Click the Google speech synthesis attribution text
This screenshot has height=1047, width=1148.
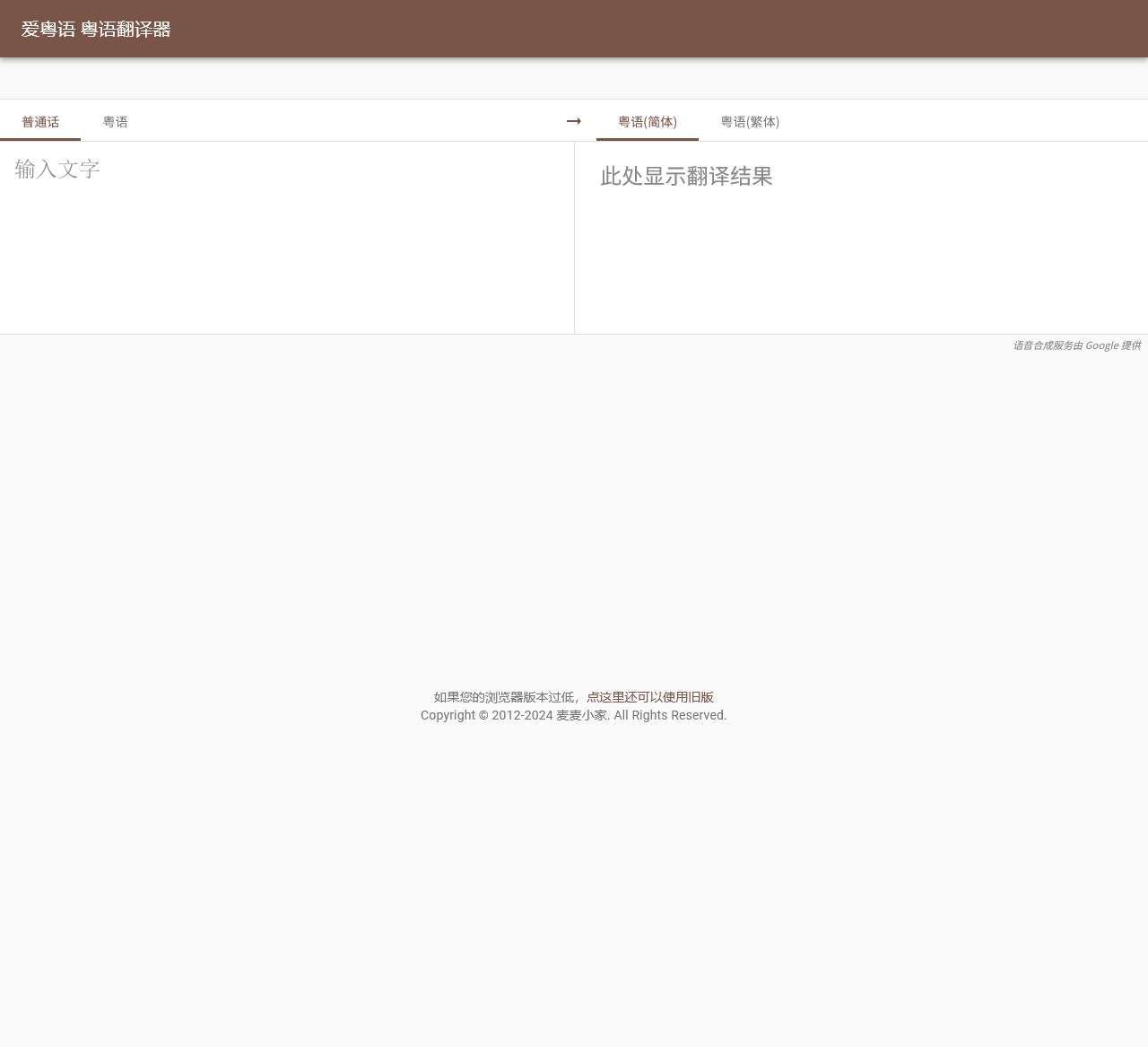pos(1076,345)
